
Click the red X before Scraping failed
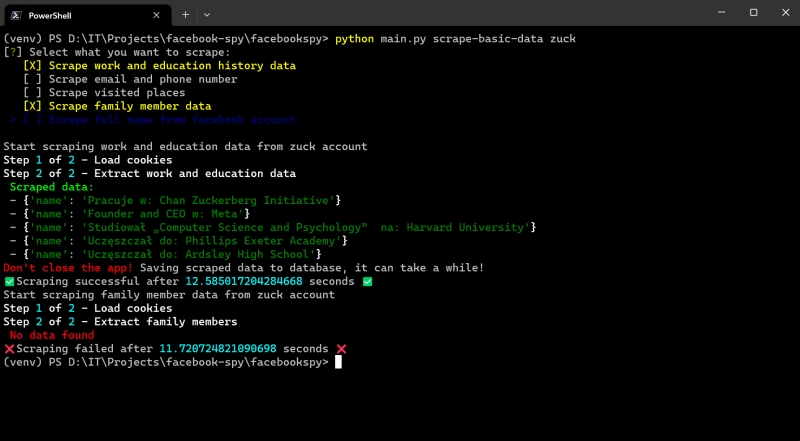tap(9, 349)
